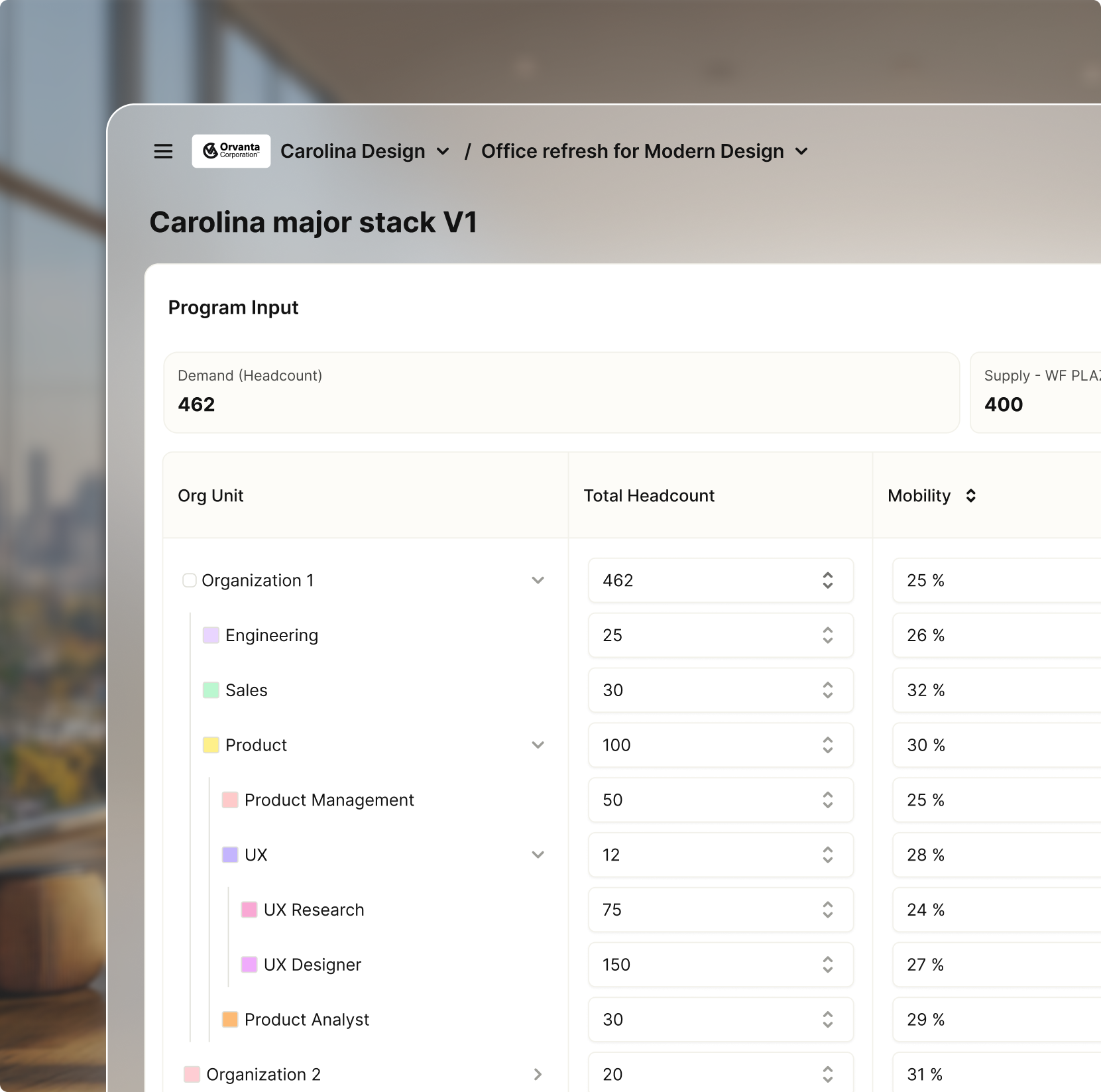Click the Engineering headcount field showing 25
The height and width of the screenshot is (1092, 1101).
coord(721,635)
